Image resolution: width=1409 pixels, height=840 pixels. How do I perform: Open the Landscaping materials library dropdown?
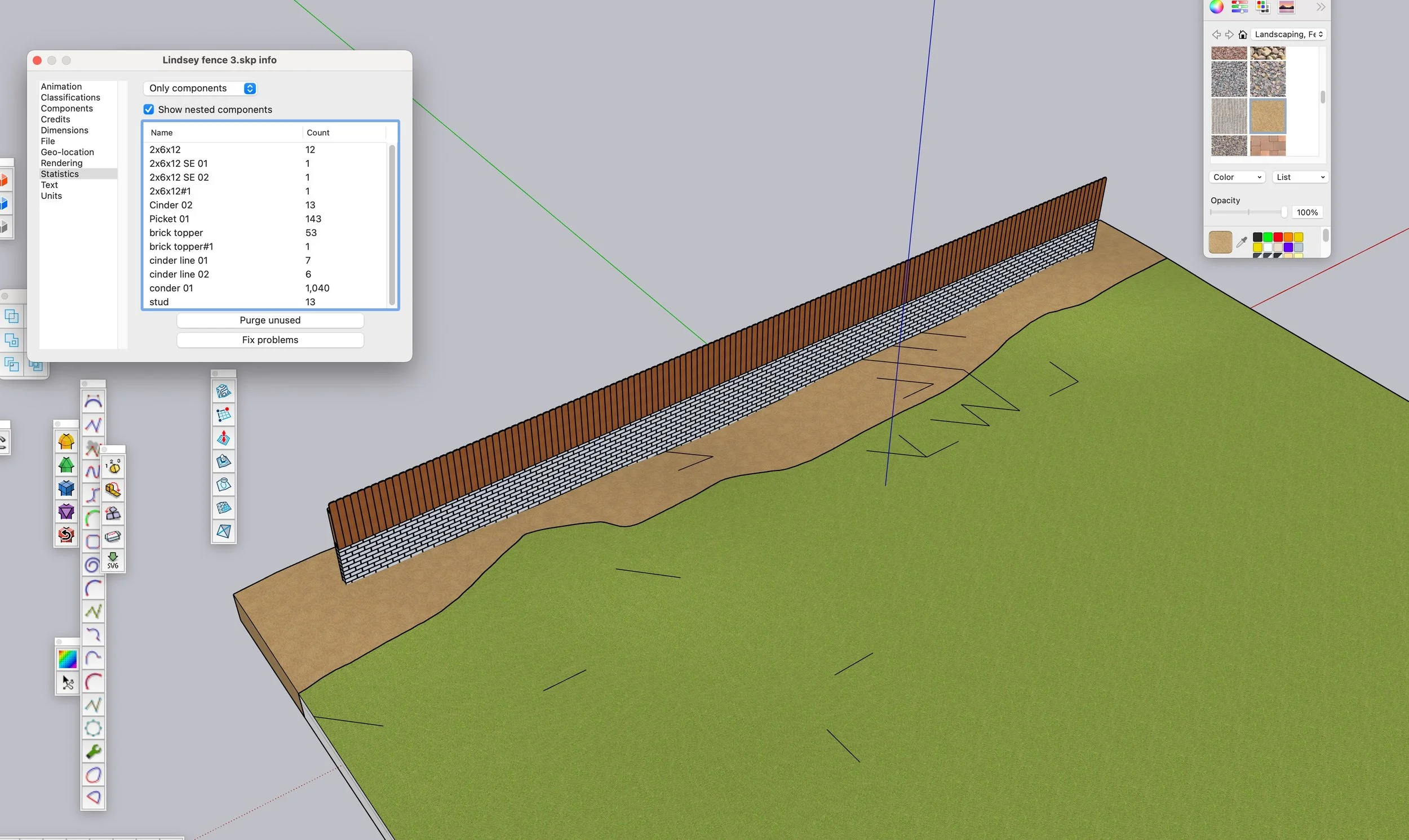1288,34
